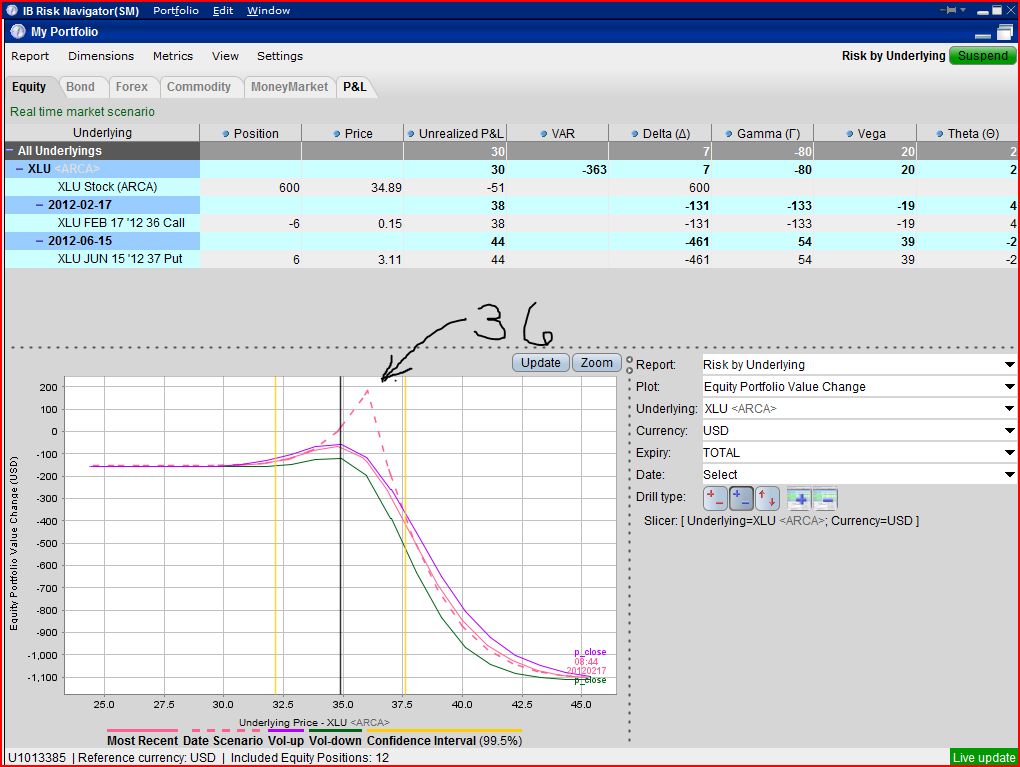Viewport: 1020px width, 767px height.
Task: Open the View menu
Action: pyautogui.click(x=225, y=56)
